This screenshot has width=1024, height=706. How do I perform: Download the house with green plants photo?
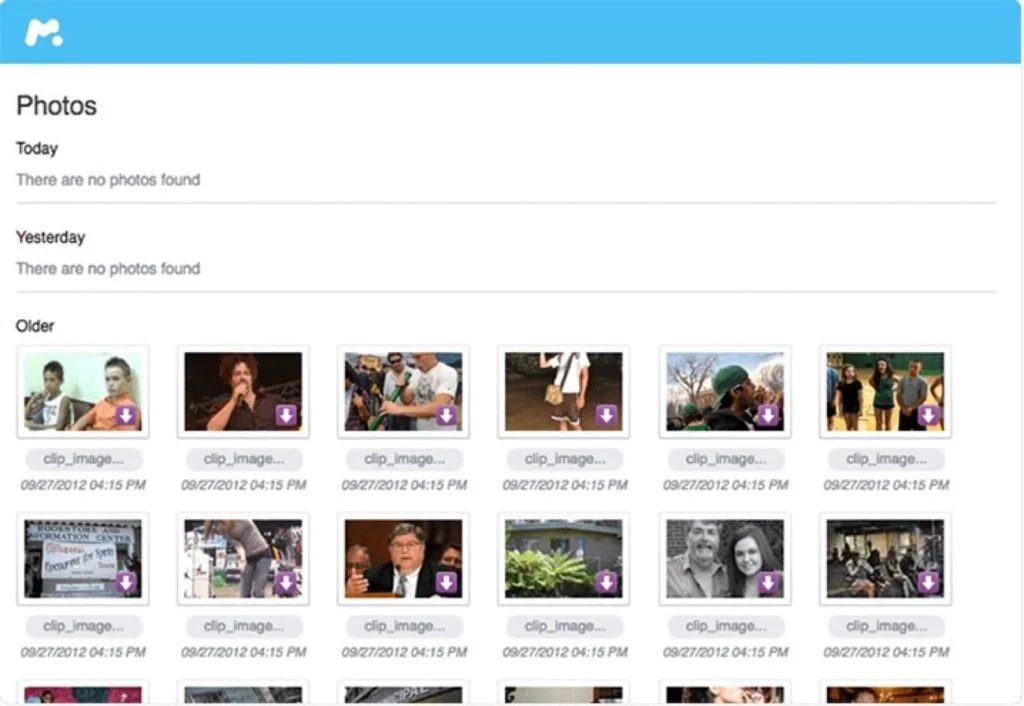(x=607, y=583)
